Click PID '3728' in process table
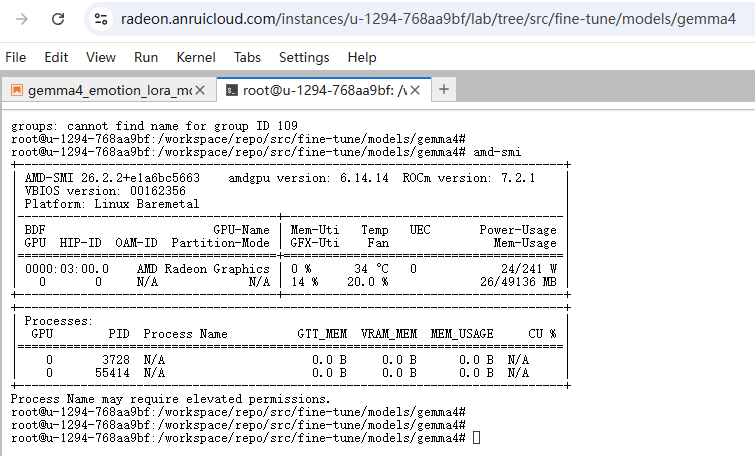The width and height of the screenshot is (755, 456). click(116, 360)
